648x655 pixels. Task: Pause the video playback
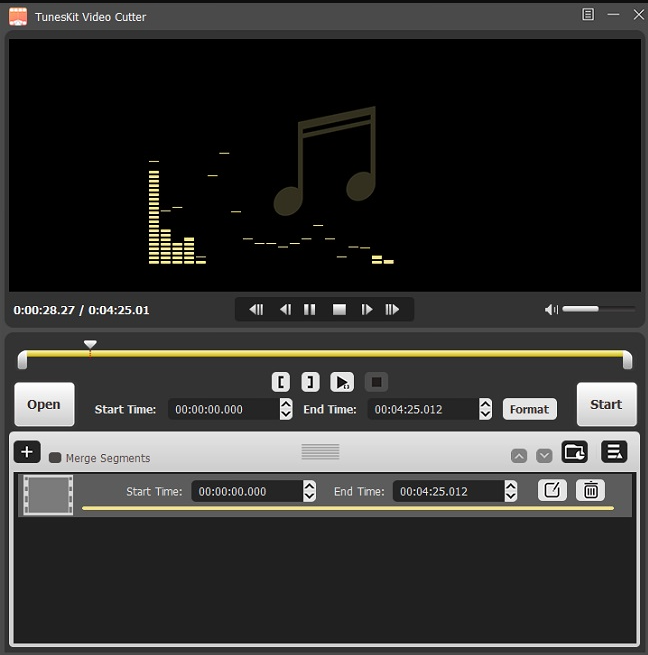click(310, 310)
